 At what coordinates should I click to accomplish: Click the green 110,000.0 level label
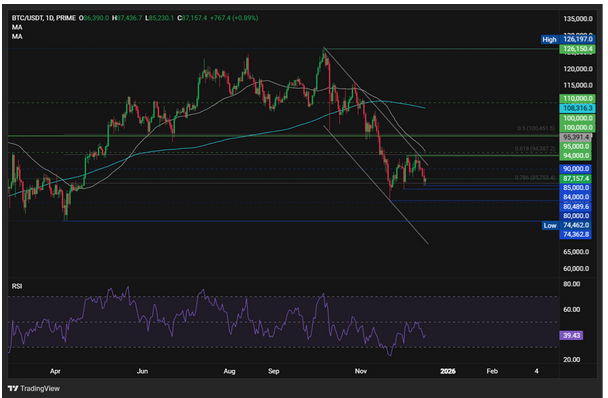tap(577, 99)
